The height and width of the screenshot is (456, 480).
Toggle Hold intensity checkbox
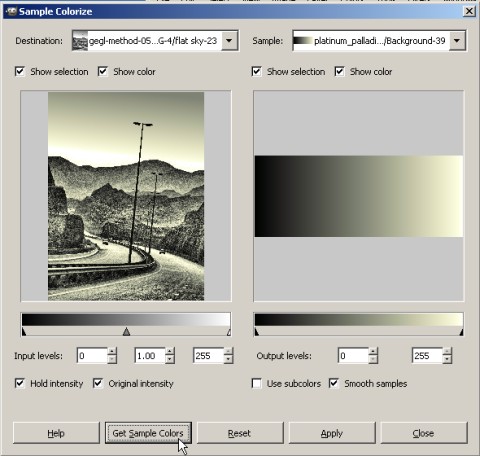[20, 383]
